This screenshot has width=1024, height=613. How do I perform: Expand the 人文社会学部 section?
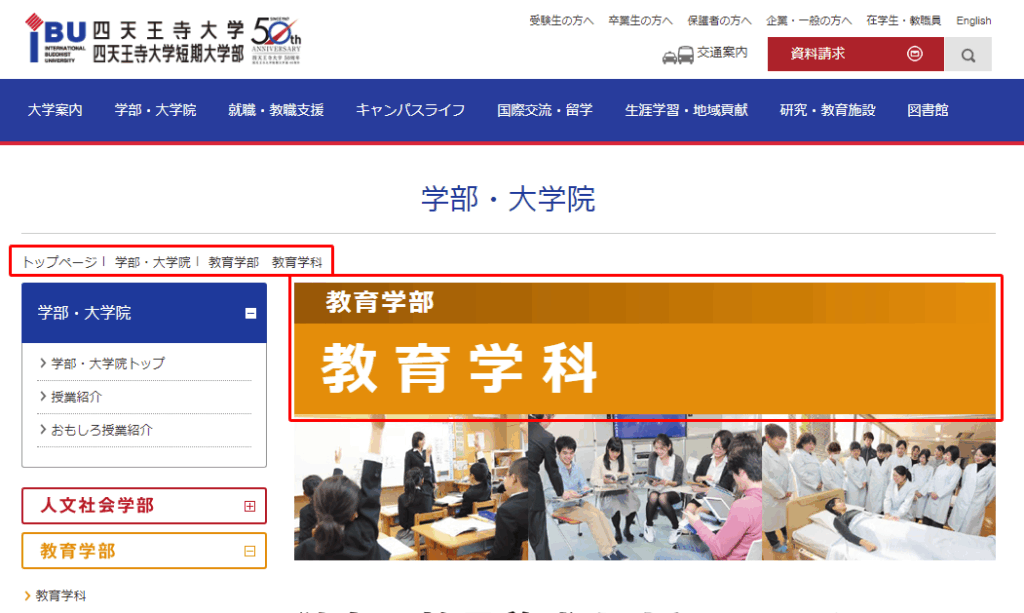click(249, 506)
